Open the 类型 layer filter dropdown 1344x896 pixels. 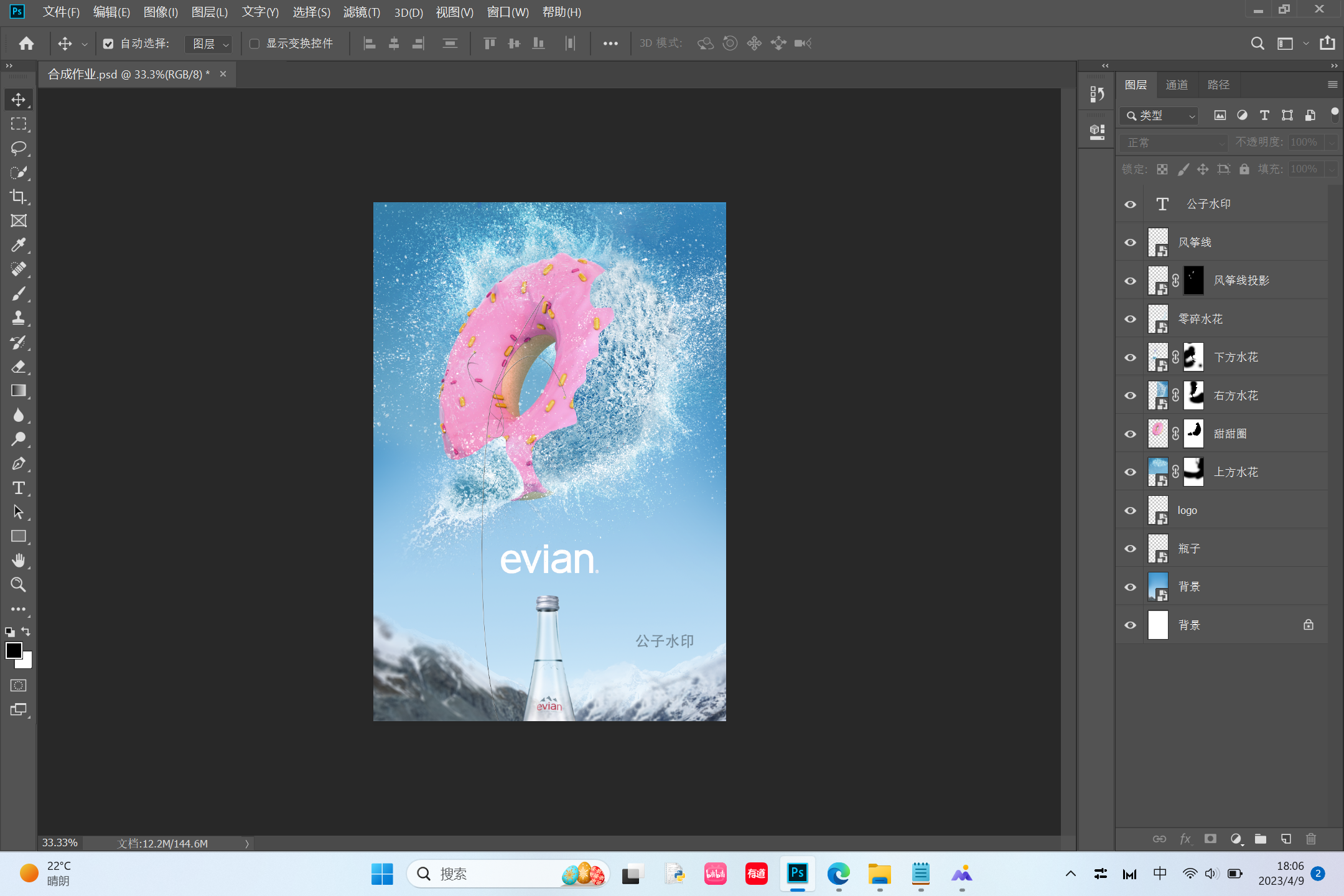tap(1159, 116)
